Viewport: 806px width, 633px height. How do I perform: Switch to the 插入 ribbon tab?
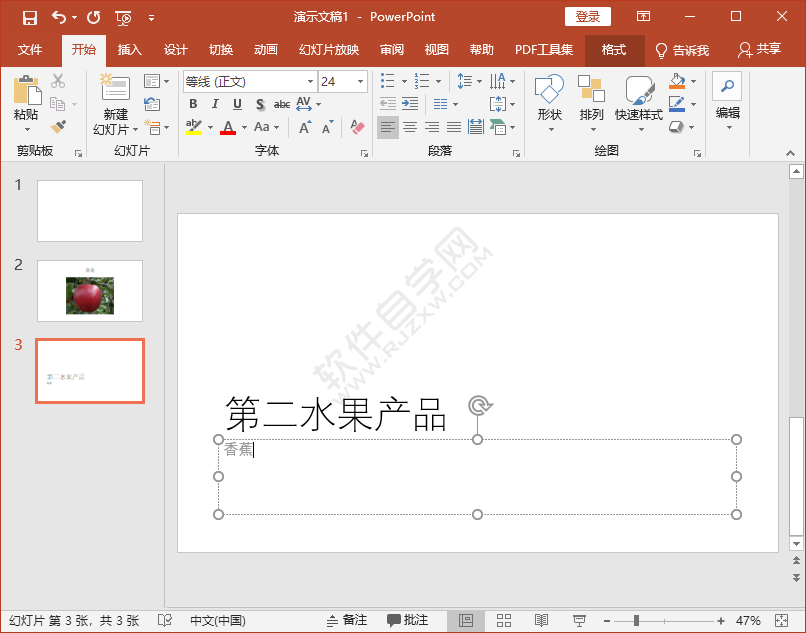(x=129, y=49)
